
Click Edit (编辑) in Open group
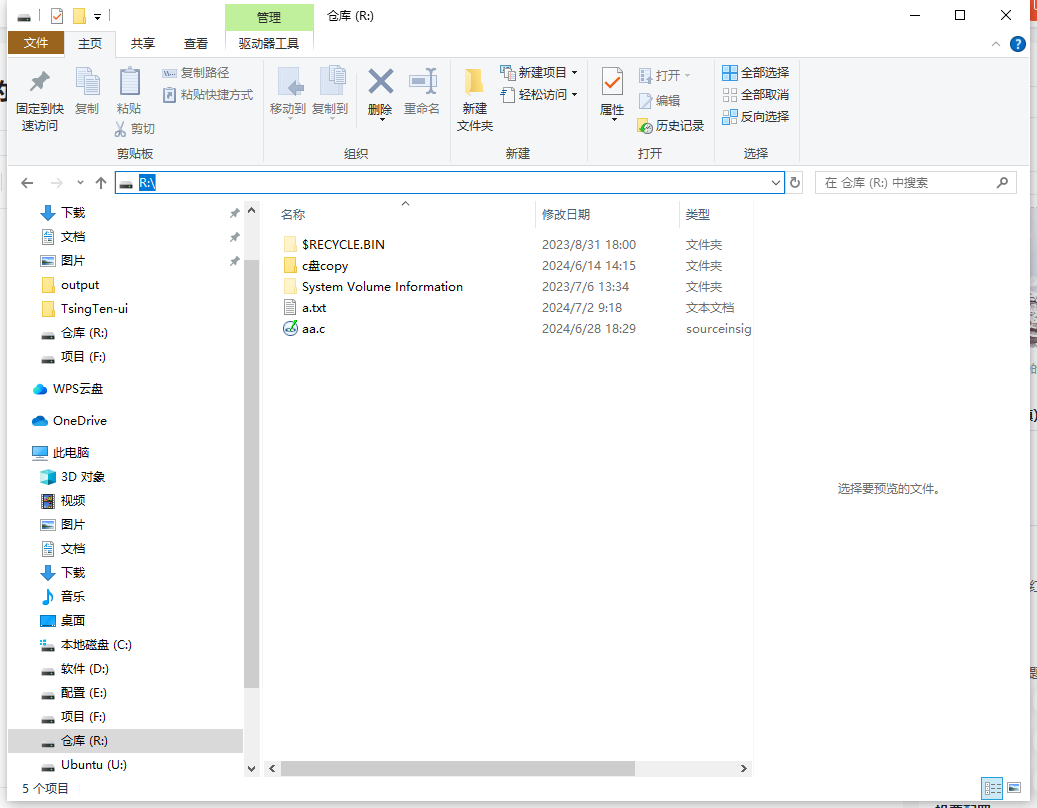(659, 101)
